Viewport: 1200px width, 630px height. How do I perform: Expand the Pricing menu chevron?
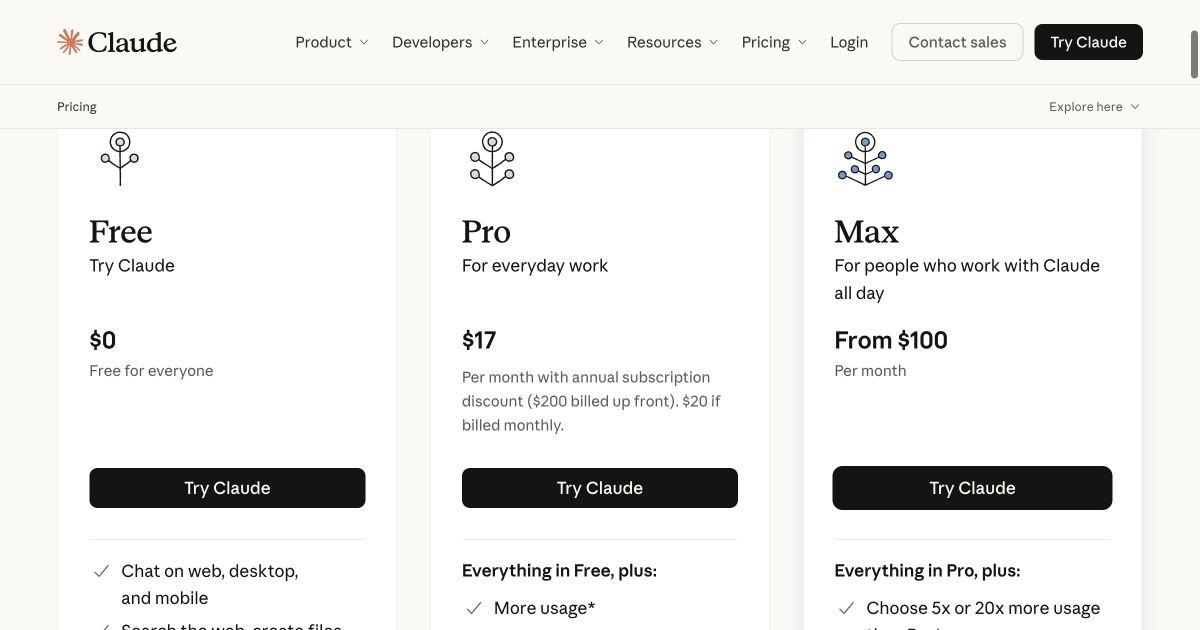[802, 42]
